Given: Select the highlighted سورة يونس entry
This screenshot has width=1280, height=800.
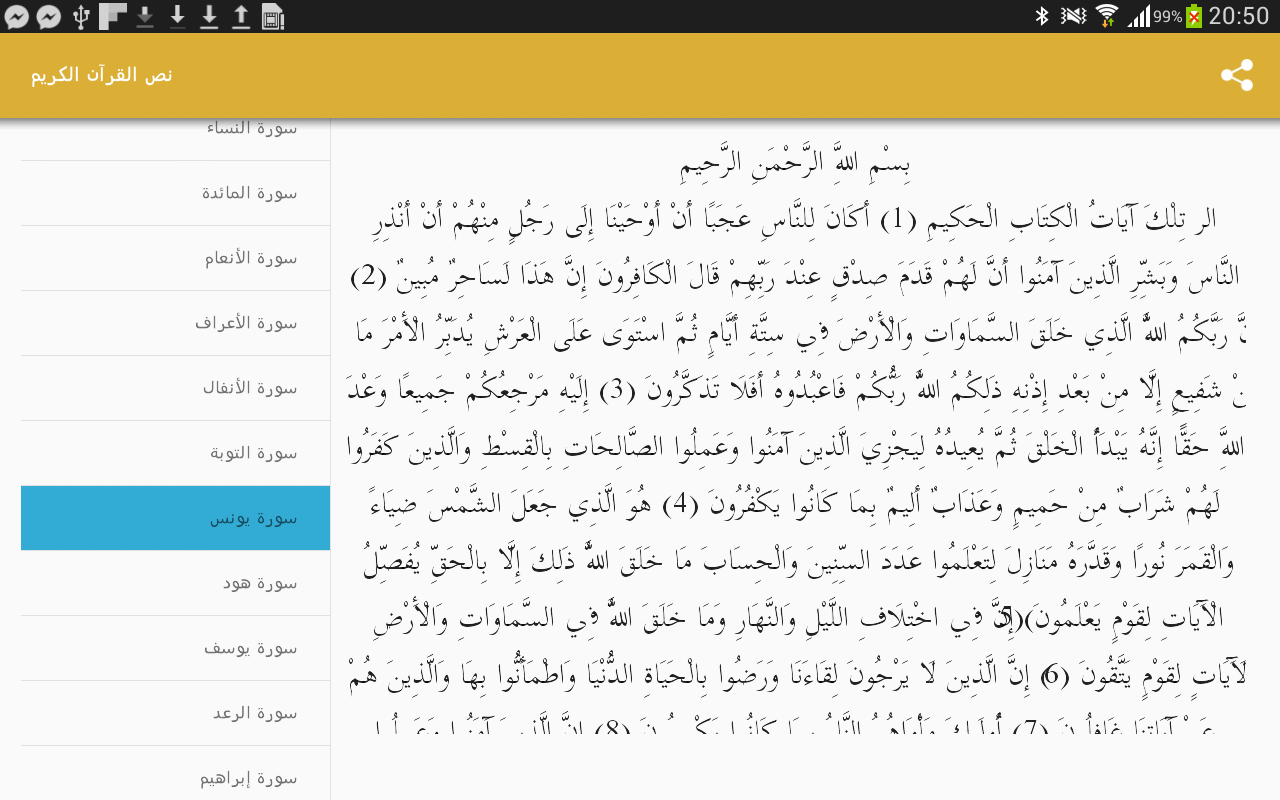Looking at the screenshot, I should (175, 518).
